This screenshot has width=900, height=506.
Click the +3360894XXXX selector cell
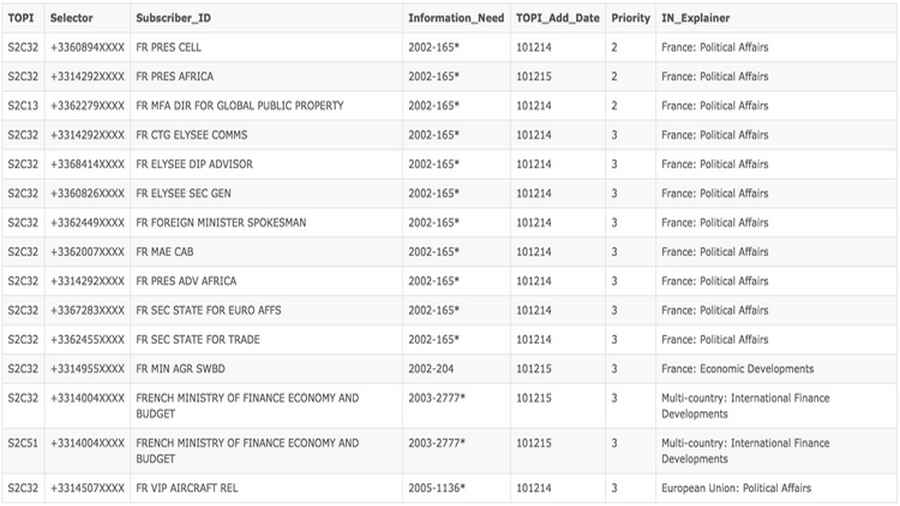click(88, 47)
